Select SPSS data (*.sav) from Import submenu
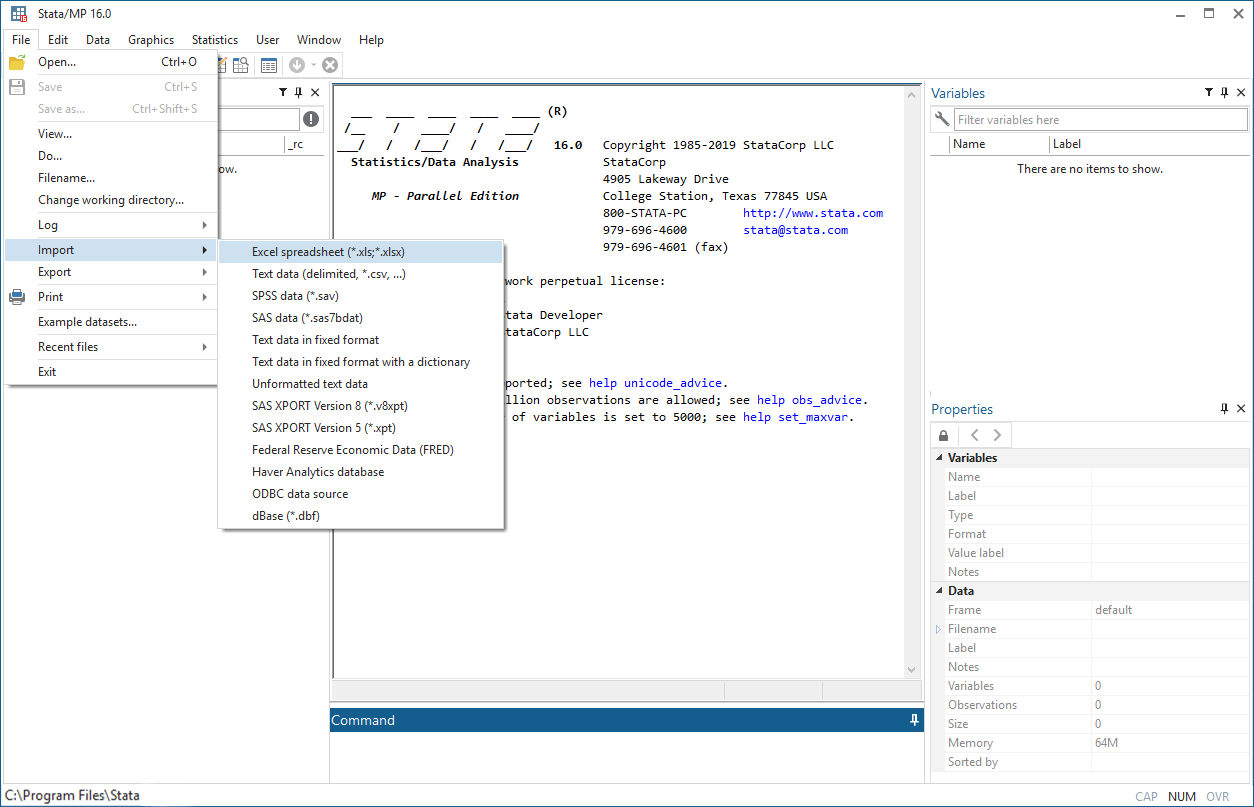The height and width of the screenshot is (807, 1254). click(x=296, y=295)
